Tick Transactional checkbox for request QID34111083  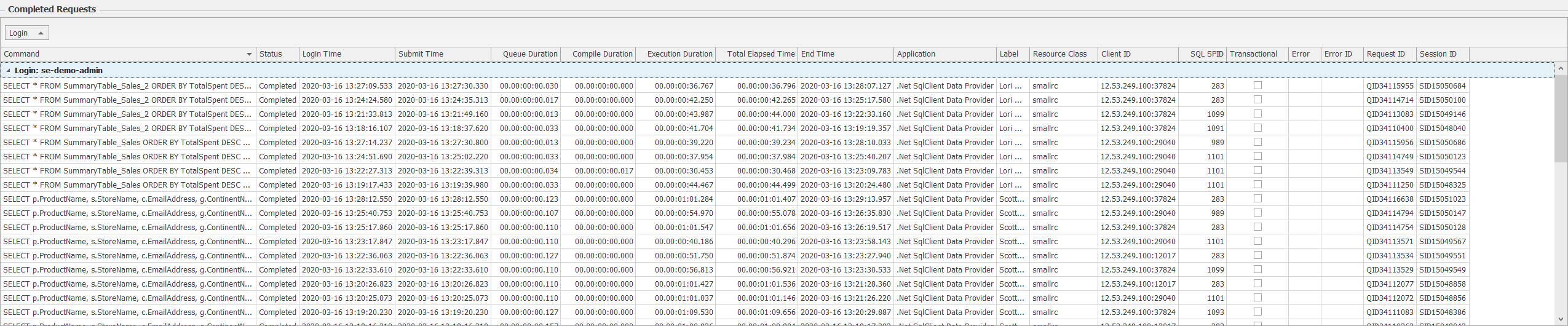1257,312
